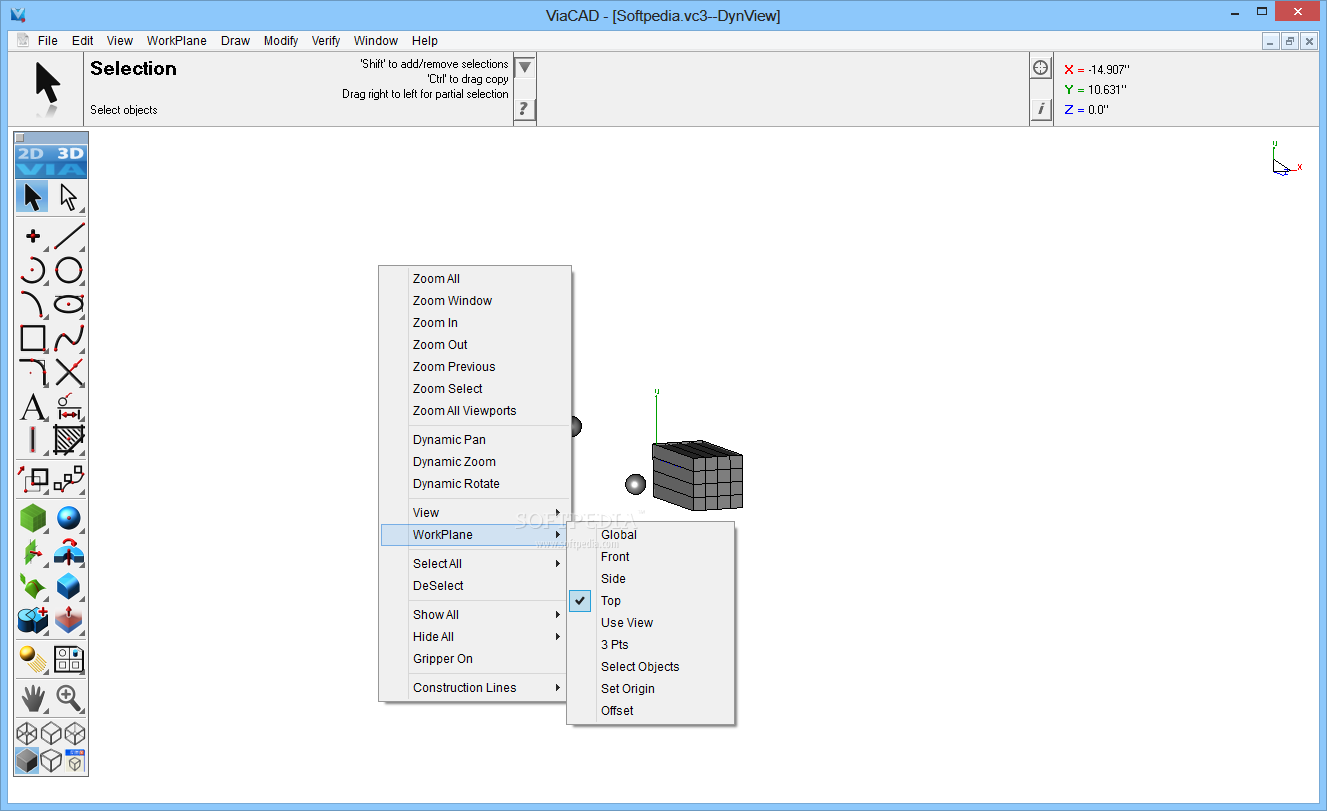This screenshot has height=811, width=1327.
Task: Select the Zoom magnifier tool
Action: coord(68,698)
